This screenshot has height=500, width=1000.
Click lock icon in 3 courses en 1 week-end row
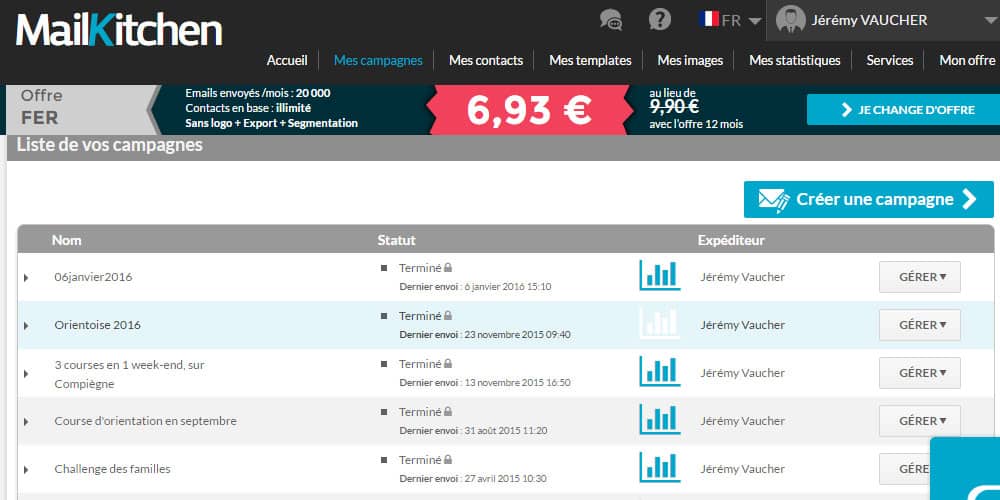[x=448, y=364]
